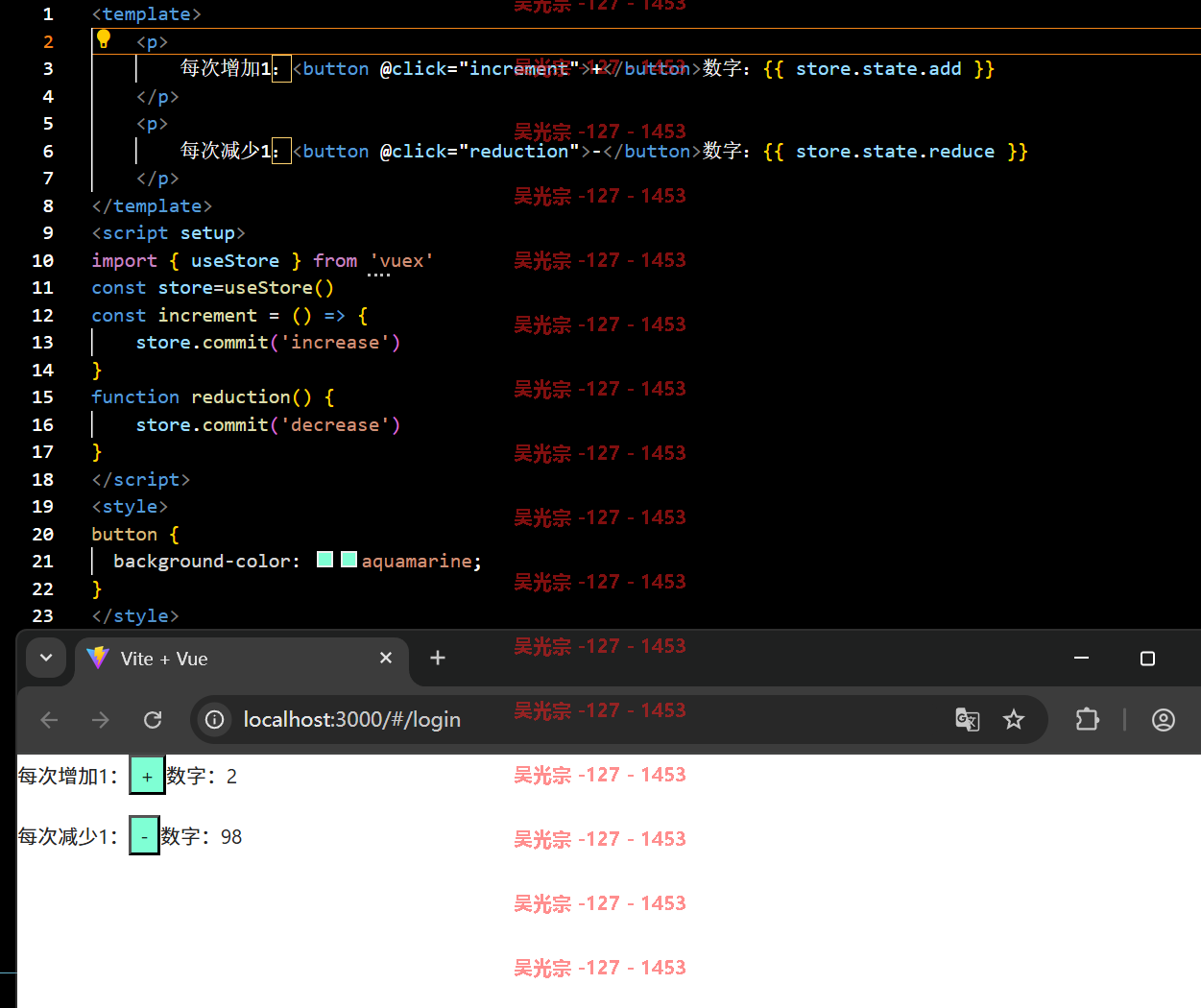Click the '<template>' opening tag on line 1
The image size is (1201, 1008).
(x=147, y=13)
